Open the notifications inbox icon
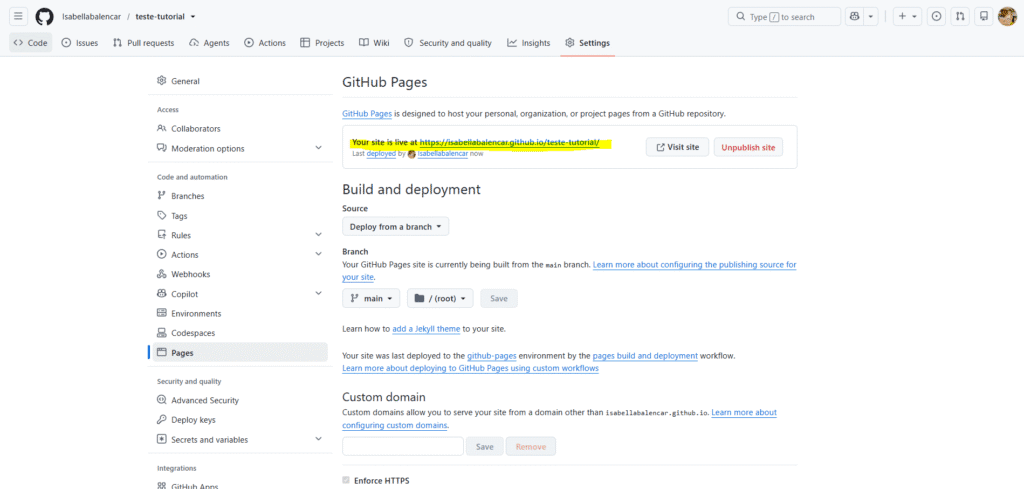This screenshot has height=489, width=1024. tap(983, 16)
